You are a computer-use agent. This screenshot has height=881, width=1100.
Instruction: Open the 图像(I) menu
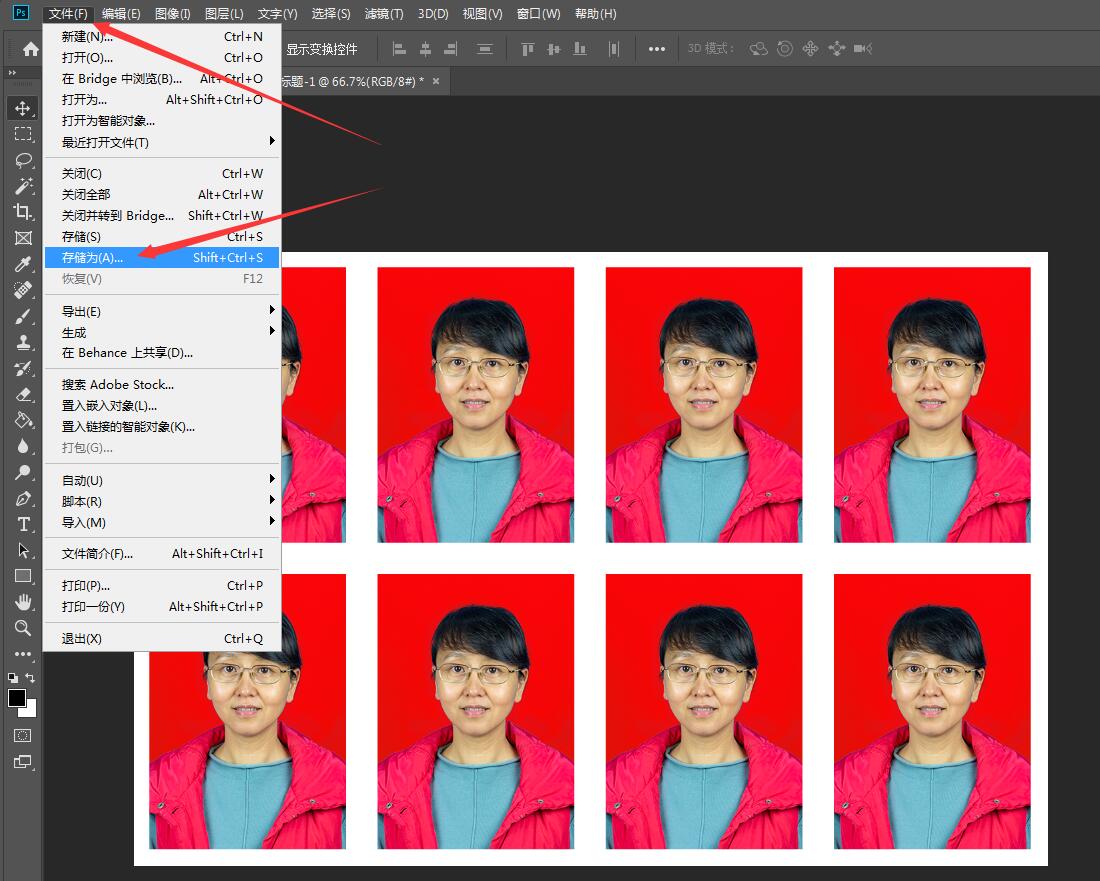pos(172,14)
